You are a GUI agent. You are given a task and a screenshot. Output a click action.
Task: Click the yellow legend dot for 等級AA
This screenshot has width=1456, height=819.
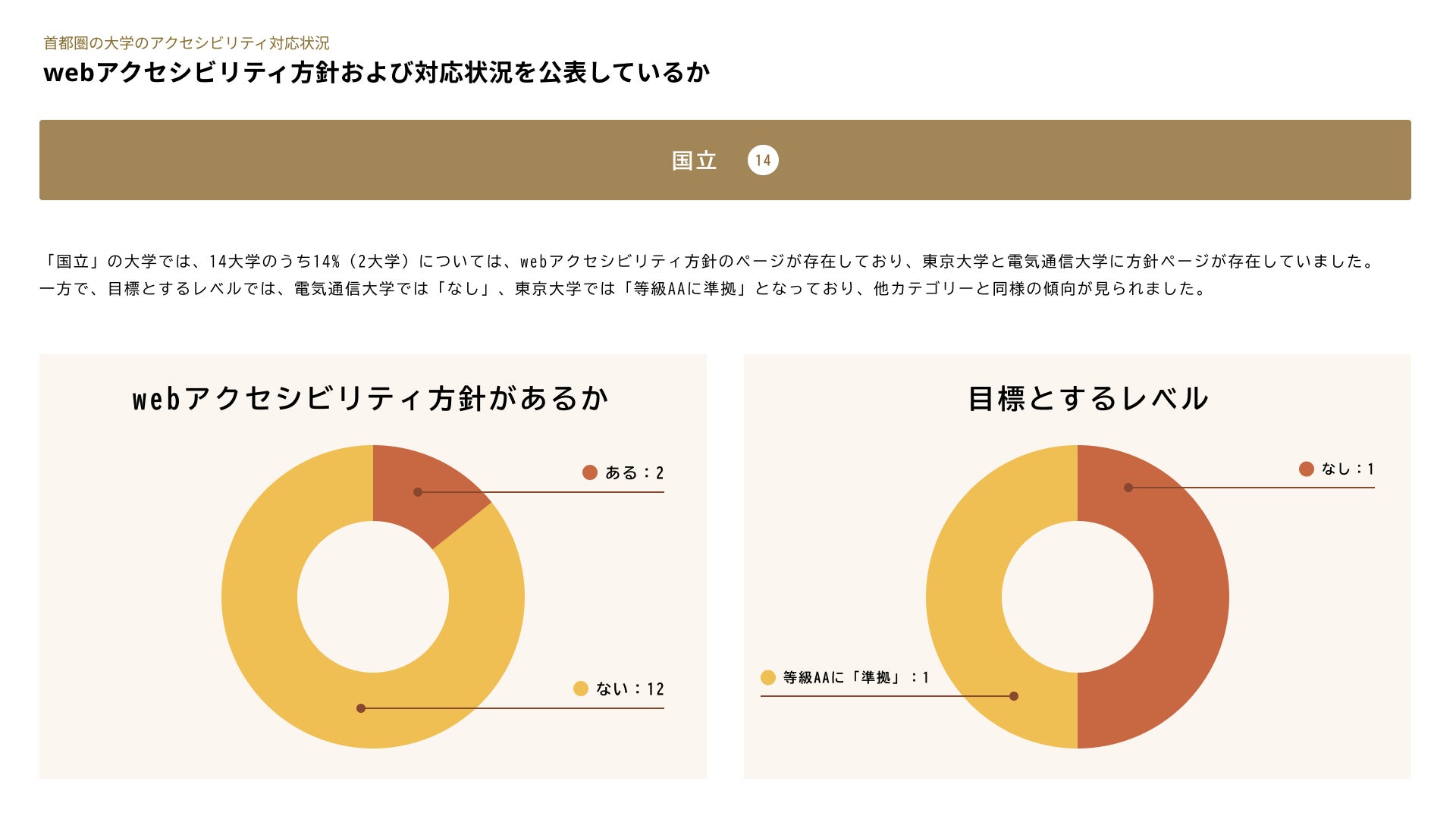pyautogui.click(x=768, y=677)
